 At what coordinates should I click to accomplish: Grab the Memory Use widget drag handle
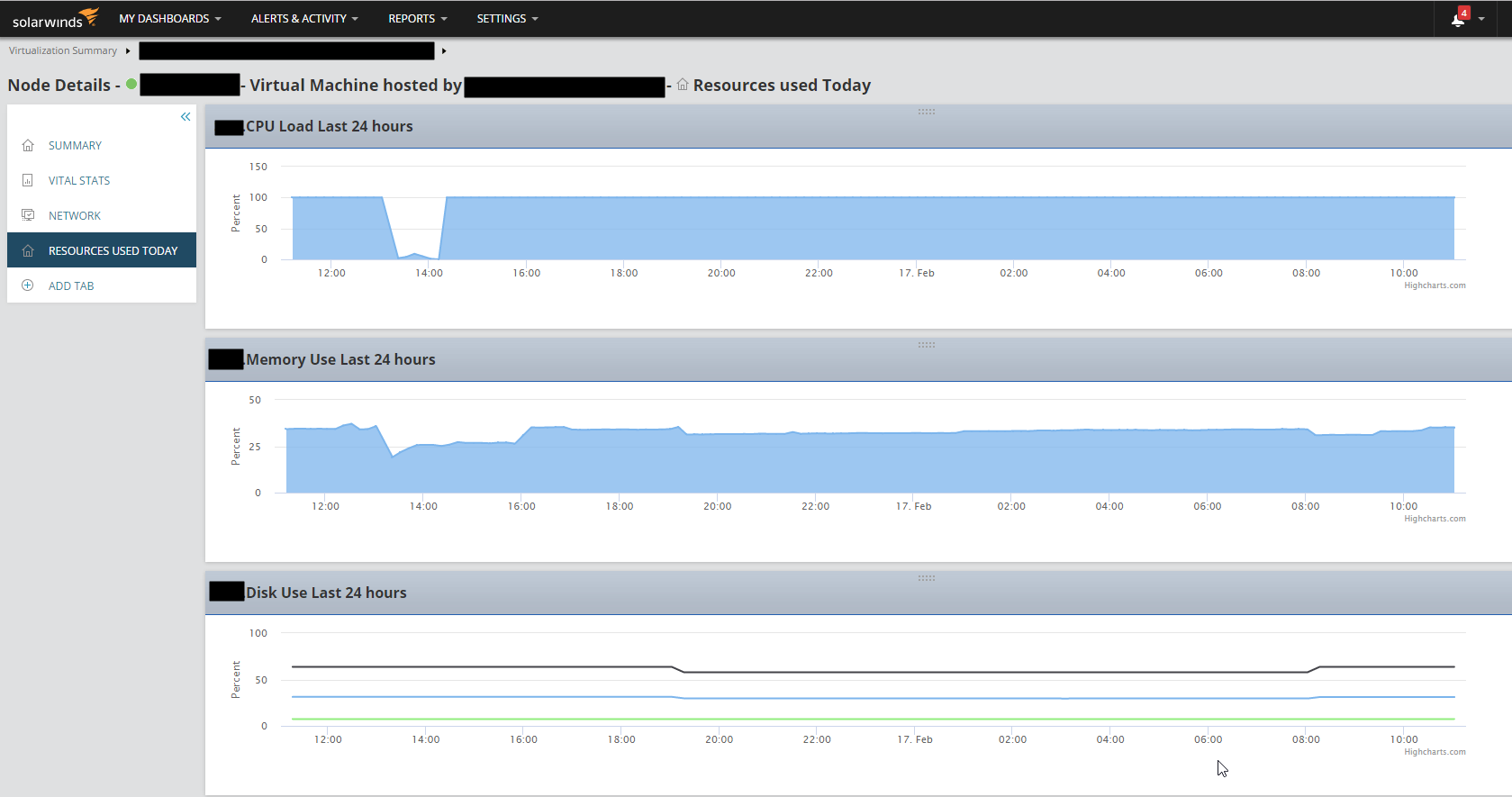pos(927,345)
